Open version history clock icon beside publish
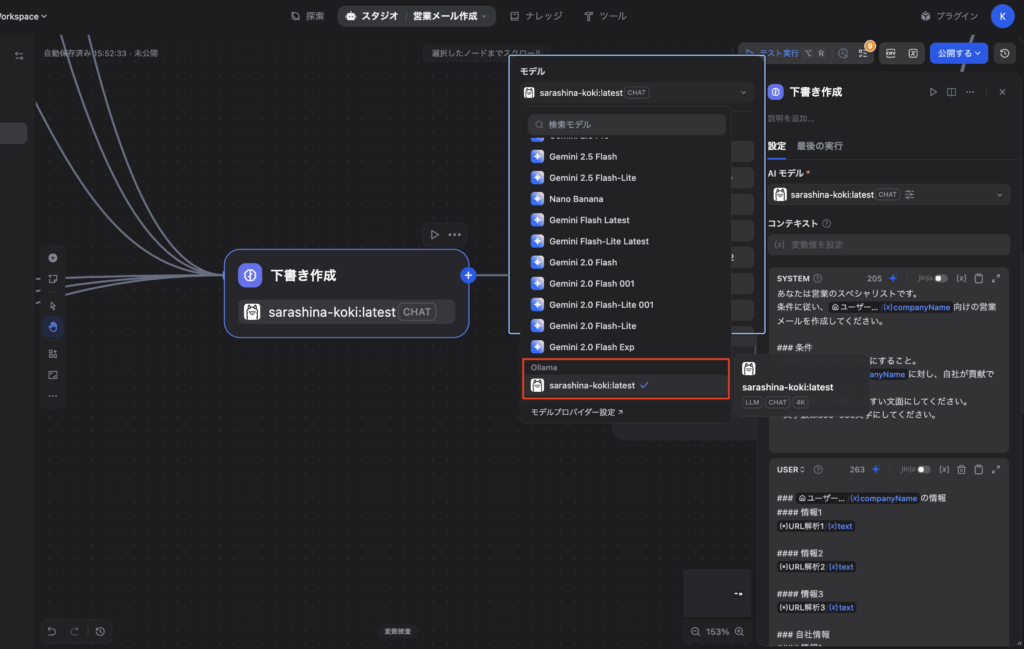The image size is (1024, 649). pos(1005,53)
